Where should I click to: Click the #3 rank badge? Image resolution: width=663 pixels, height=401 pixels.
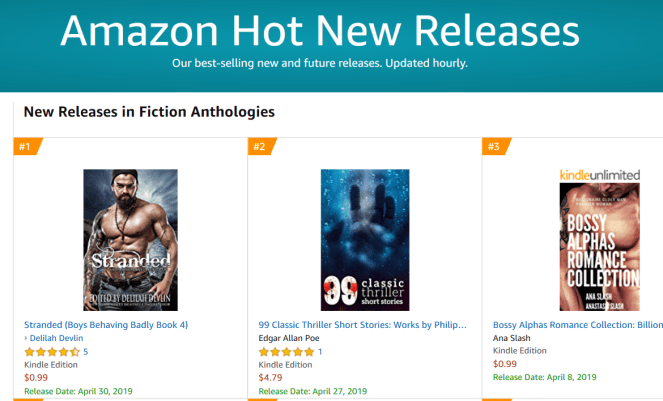pos(493,147)
